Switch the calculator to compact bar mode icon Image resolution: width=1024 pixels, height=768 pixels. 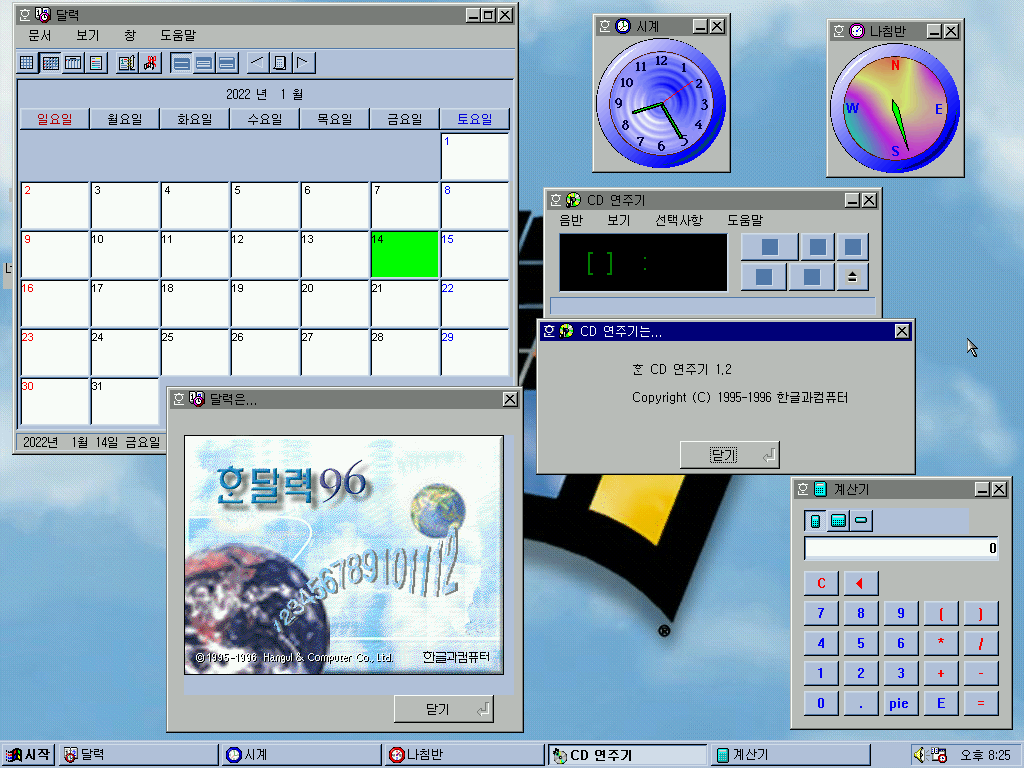pos(861,520)
